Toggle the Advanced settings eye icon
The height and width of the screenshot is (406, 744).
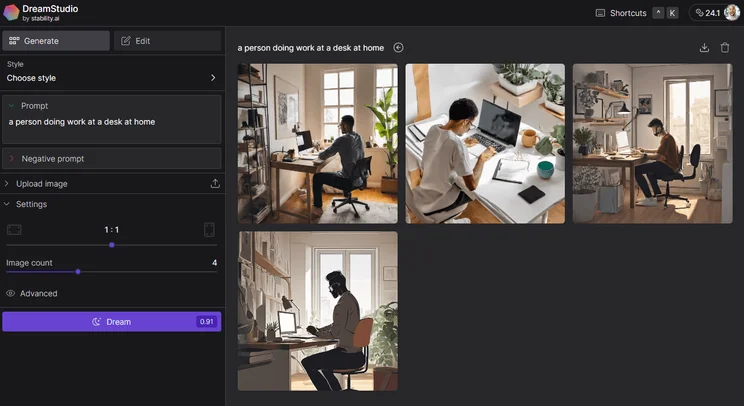[10, 294]
